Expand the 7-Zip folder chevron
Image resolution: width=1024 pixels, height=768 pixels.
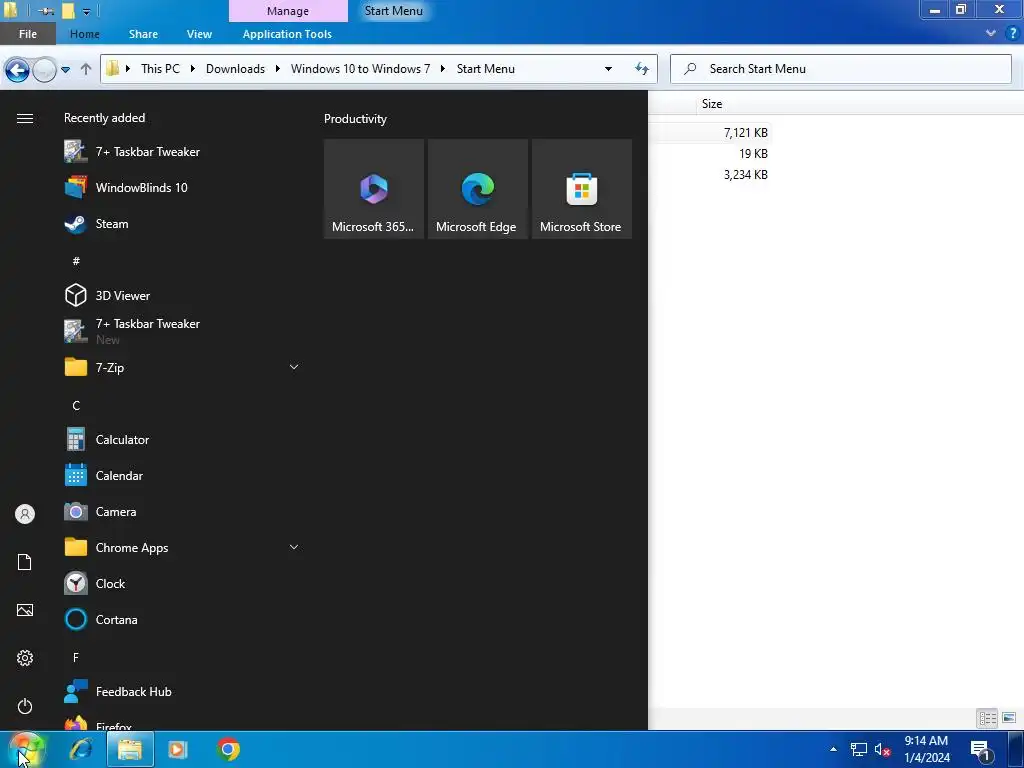pyautogui.click(x=294, y=367)
